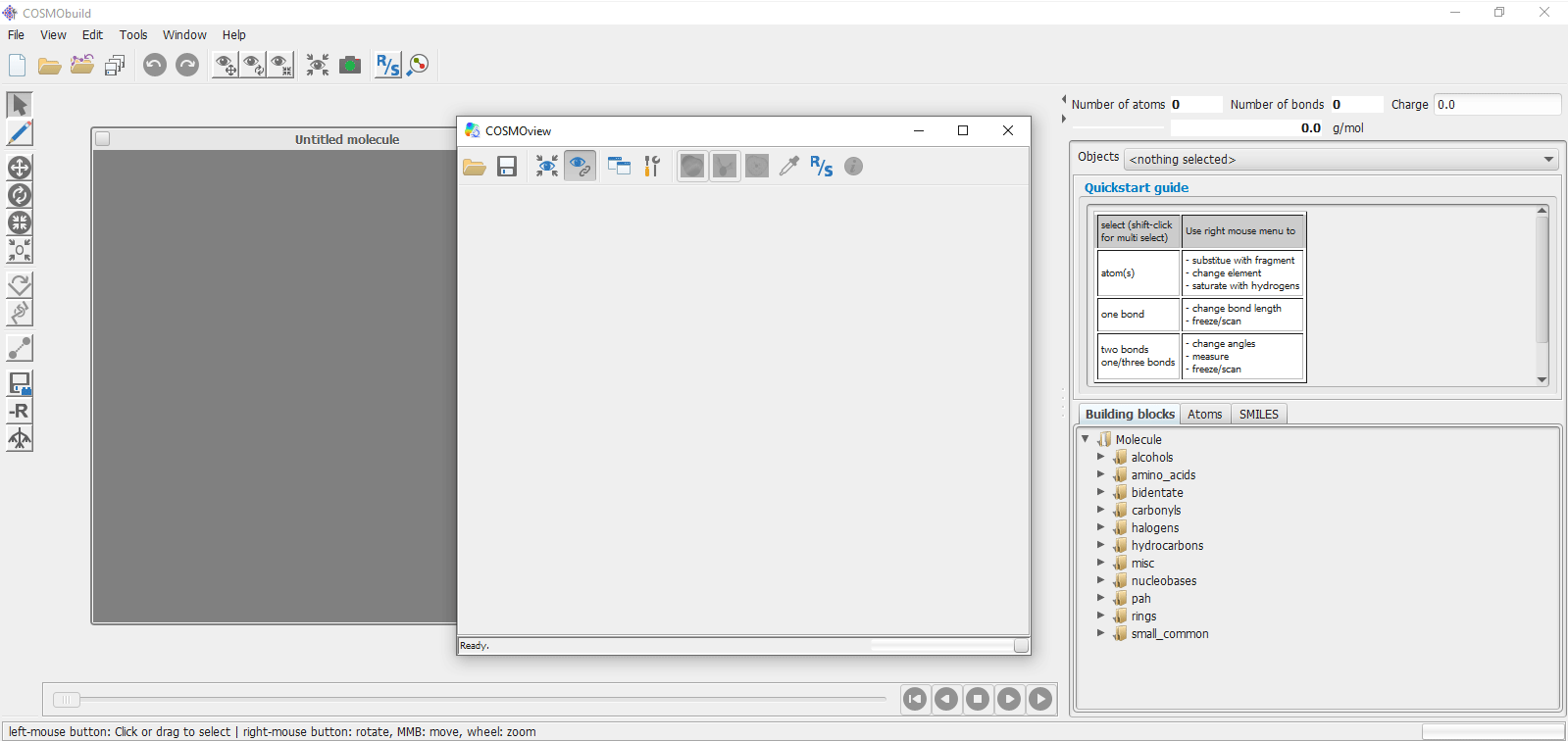This screenshot has height=741, width=1568.
Task: Click the save disk icon in COSMOview
Action: pos(507,167)
